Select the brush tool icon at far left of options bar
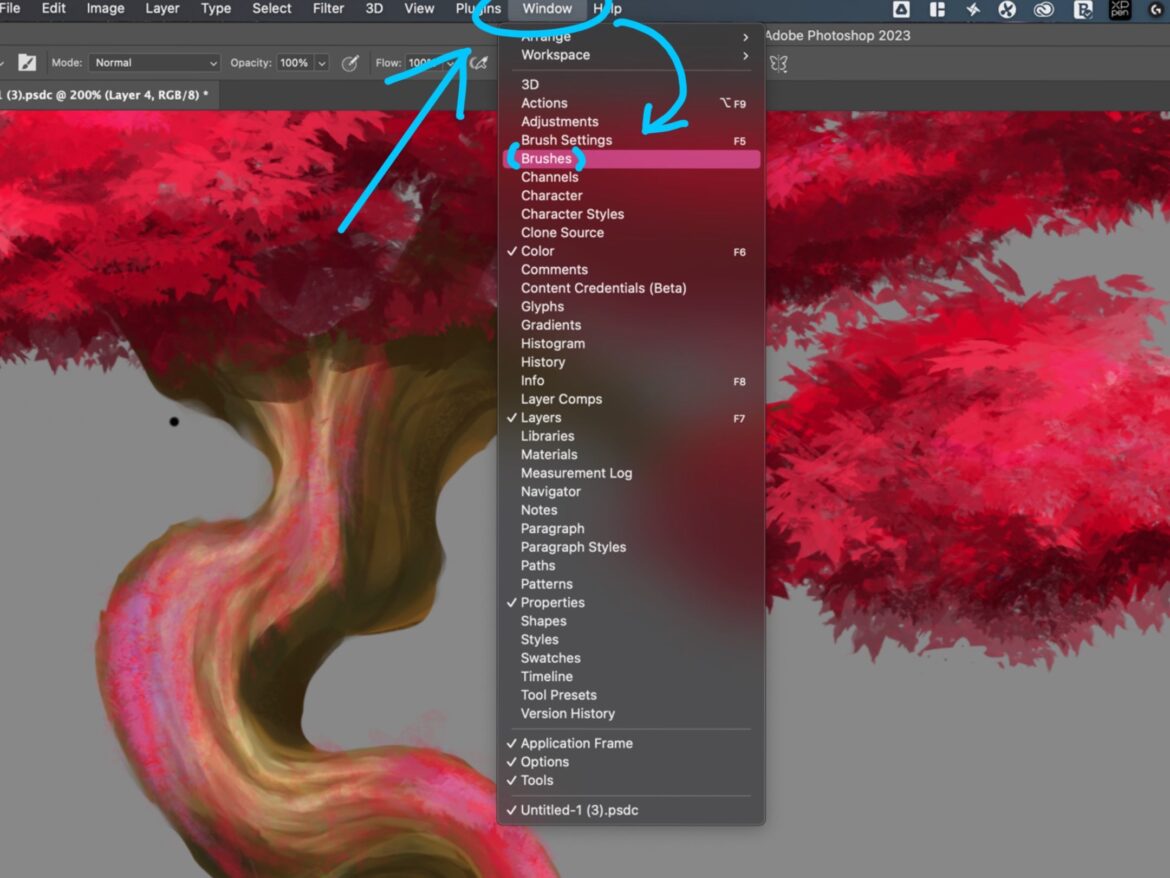 27,62
